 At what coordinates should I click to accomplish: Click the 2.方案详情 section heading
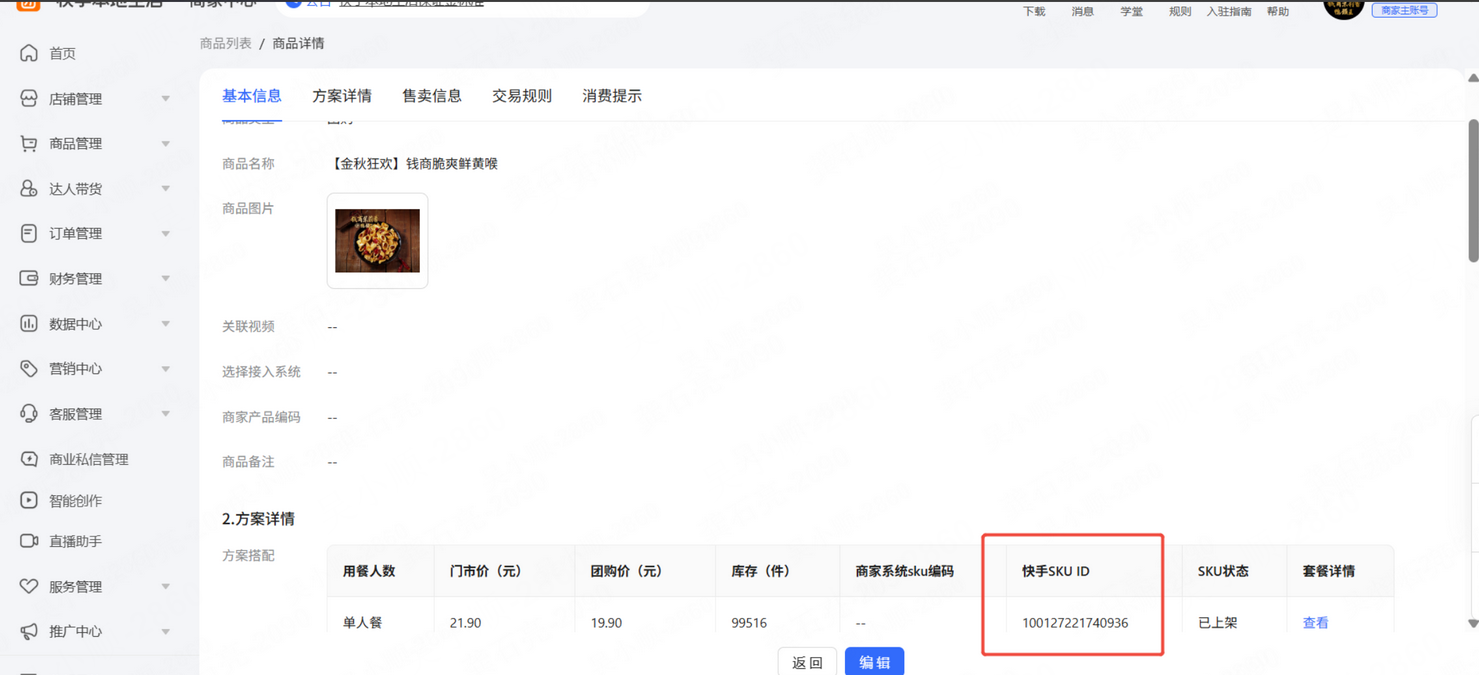[x=258, y=518]
